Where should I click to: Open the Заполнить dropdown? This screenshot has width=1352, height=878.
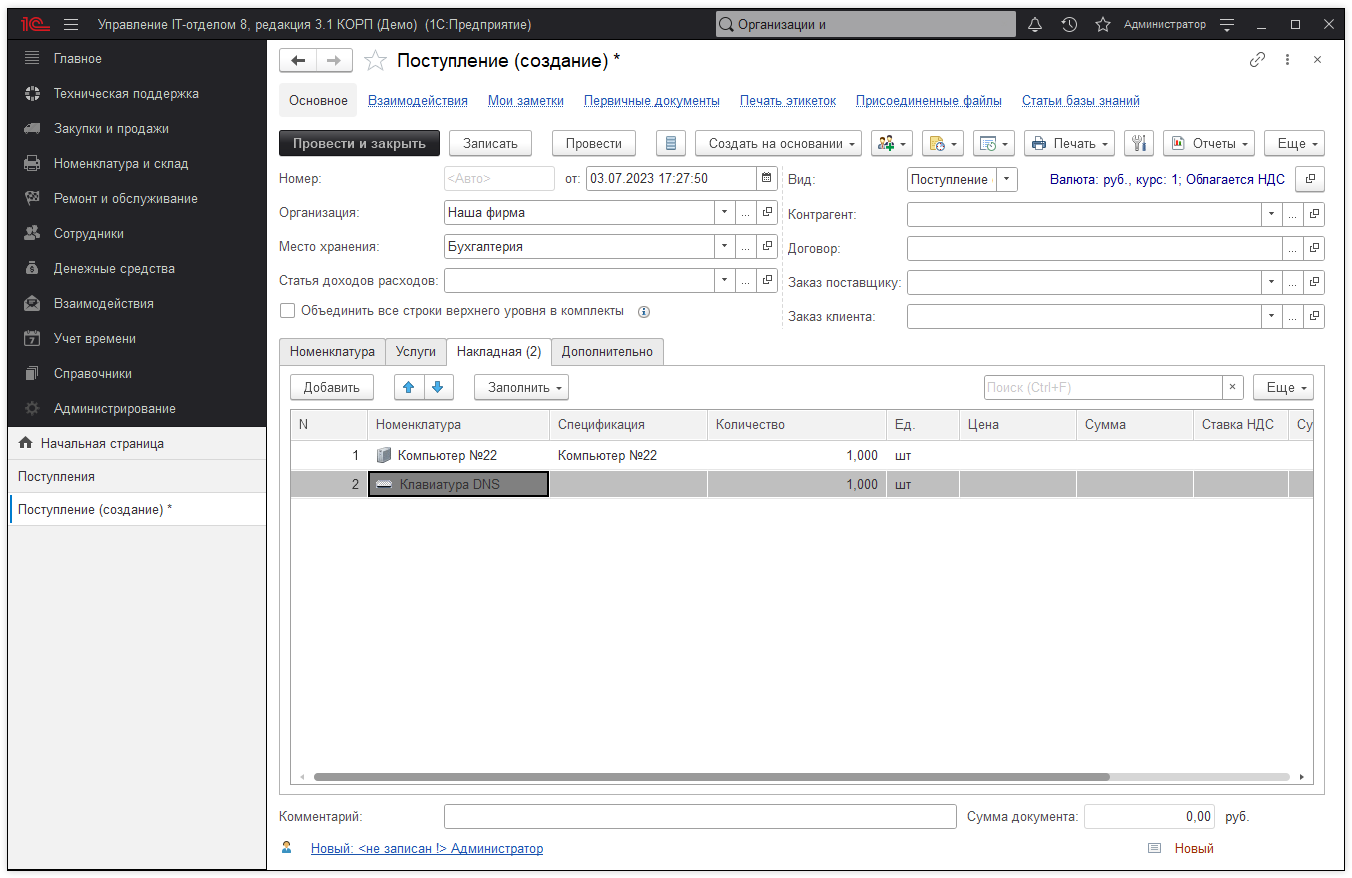[x=521, y=387]
